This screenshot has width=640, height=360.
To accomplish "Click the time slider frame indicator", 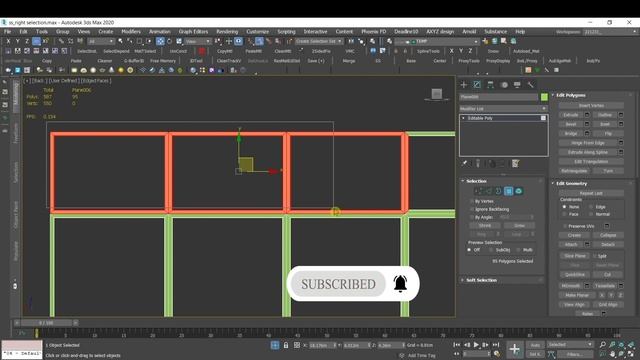I will pos(46,323).
